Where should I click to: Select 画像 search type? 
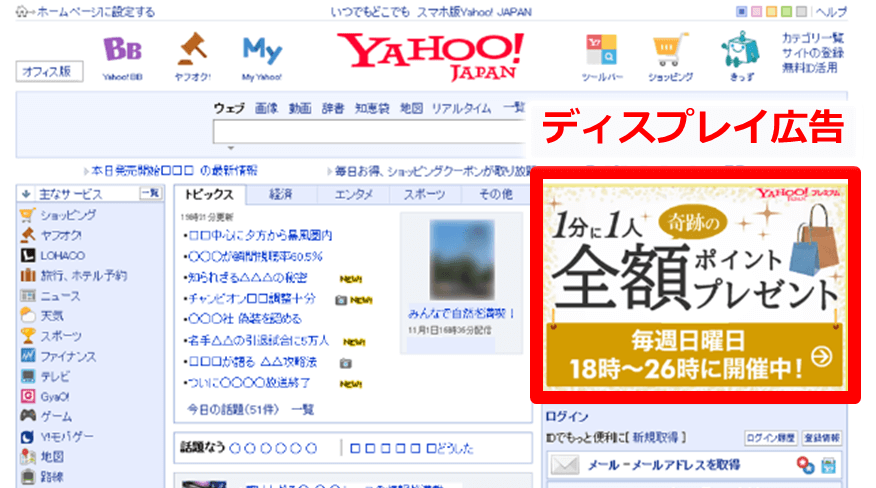pos(266,108)
